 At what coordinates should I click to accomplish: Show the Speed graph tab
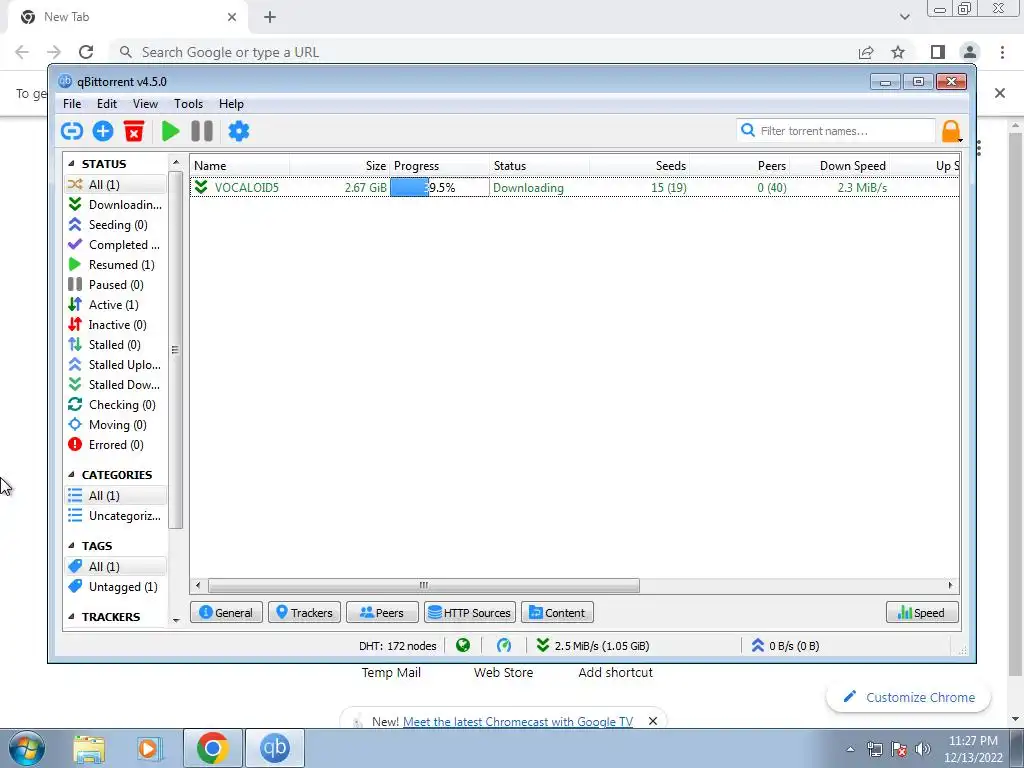click(922, 613)
